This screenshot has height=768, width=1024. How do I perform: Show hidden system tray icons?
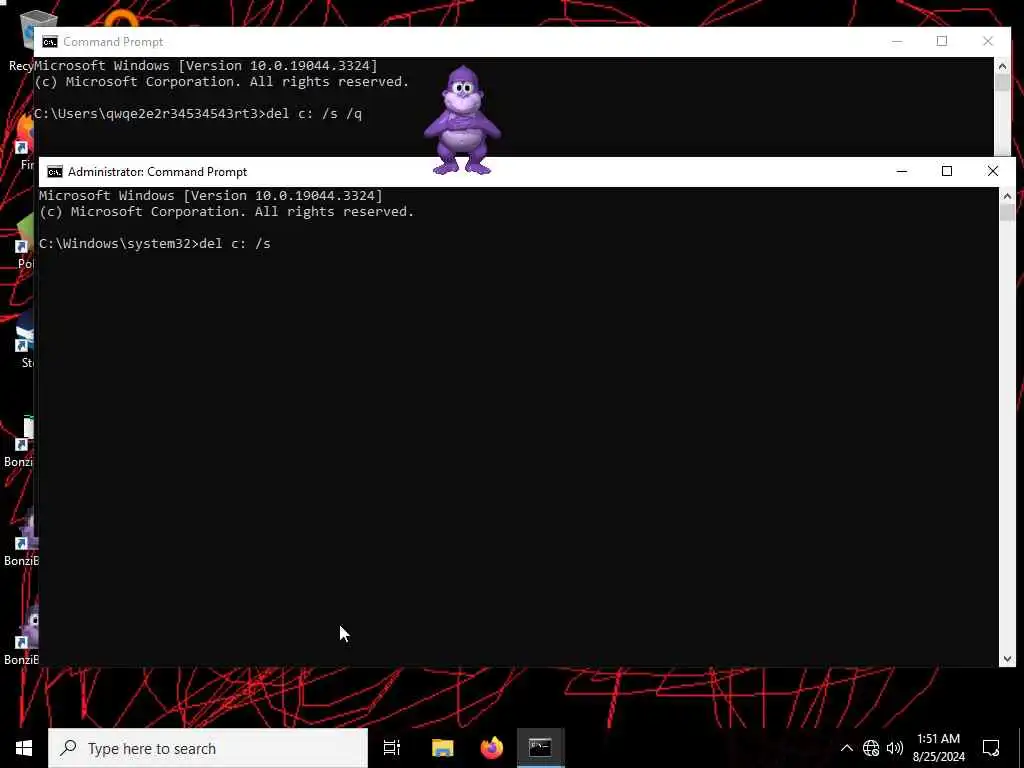pos(846,748)
